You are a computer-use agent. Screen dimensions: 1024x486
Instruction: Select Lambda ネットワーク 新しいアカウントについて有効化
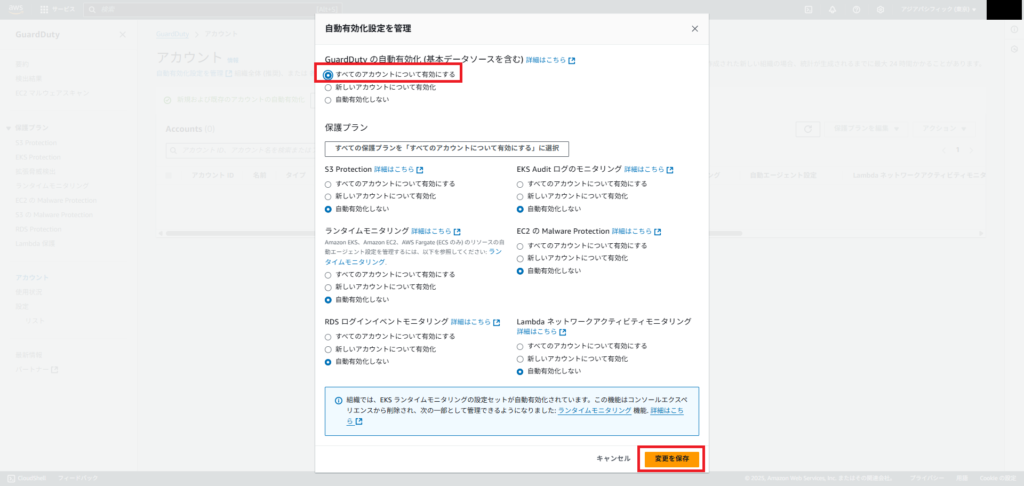520,359
